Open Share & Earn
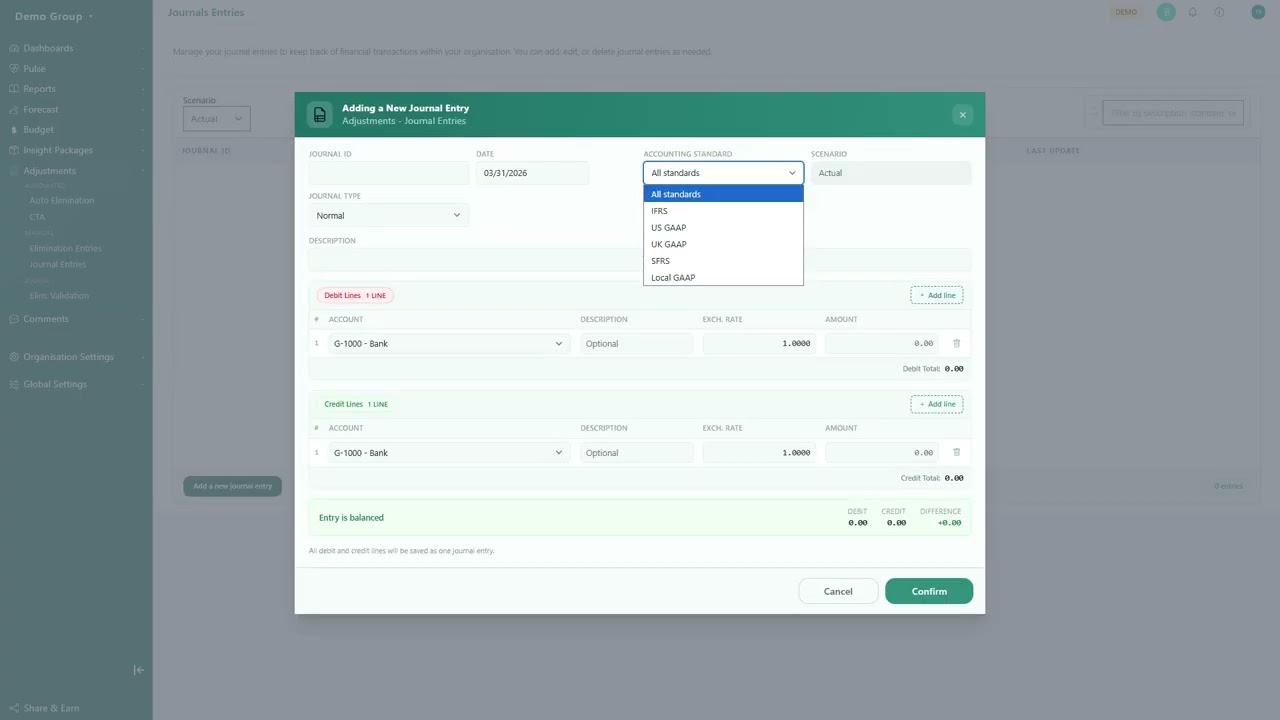 pyautogui.click(x=51, y=708)
